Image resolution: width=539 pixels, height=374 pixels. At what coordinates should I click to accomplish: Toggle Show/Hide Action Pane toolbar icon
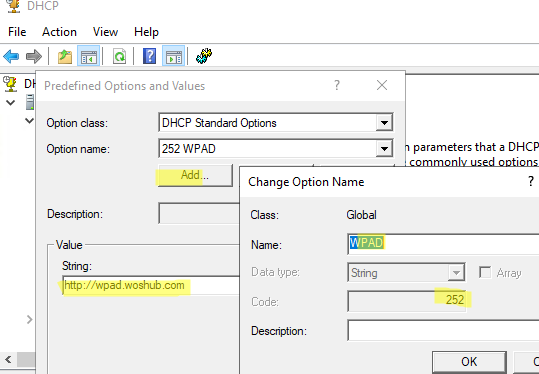coord(174,56)
